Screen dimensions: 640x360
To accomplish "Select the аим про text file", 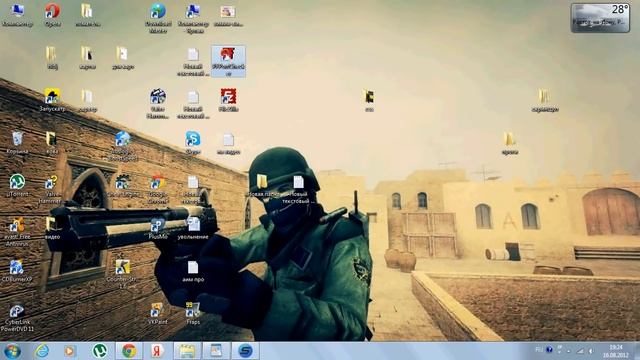I will (193, 271).
